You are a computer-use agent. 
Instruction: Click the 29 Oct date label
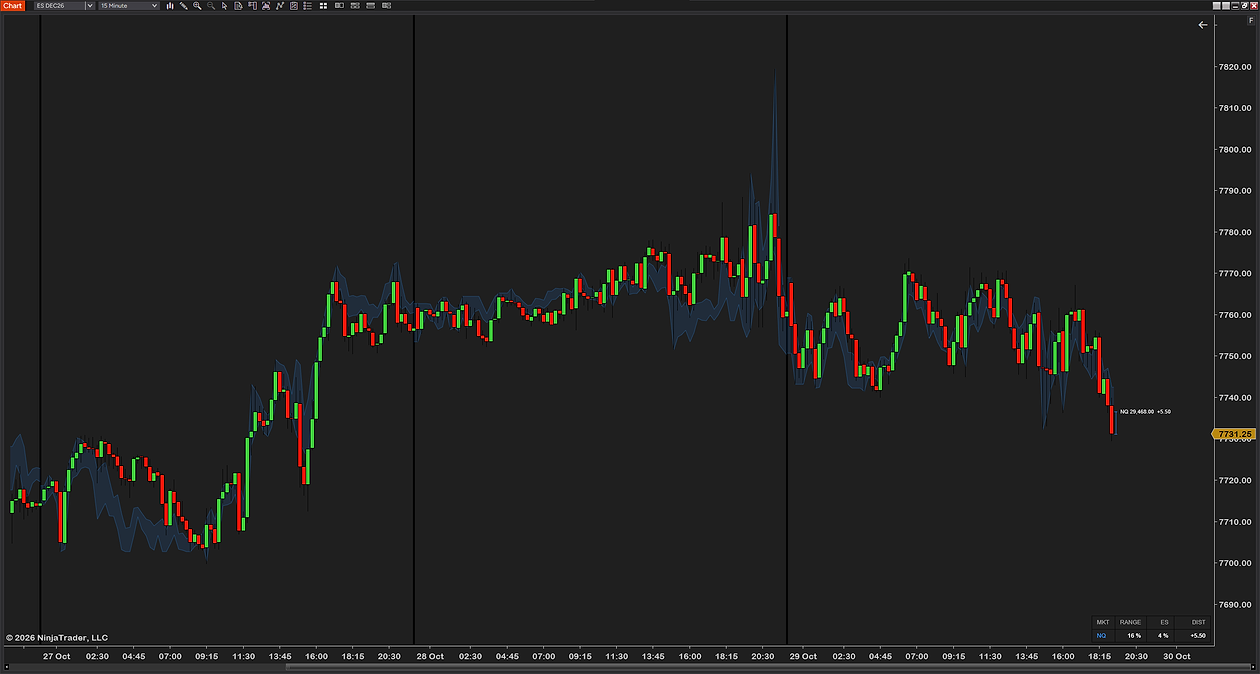[x=803, y=656]
